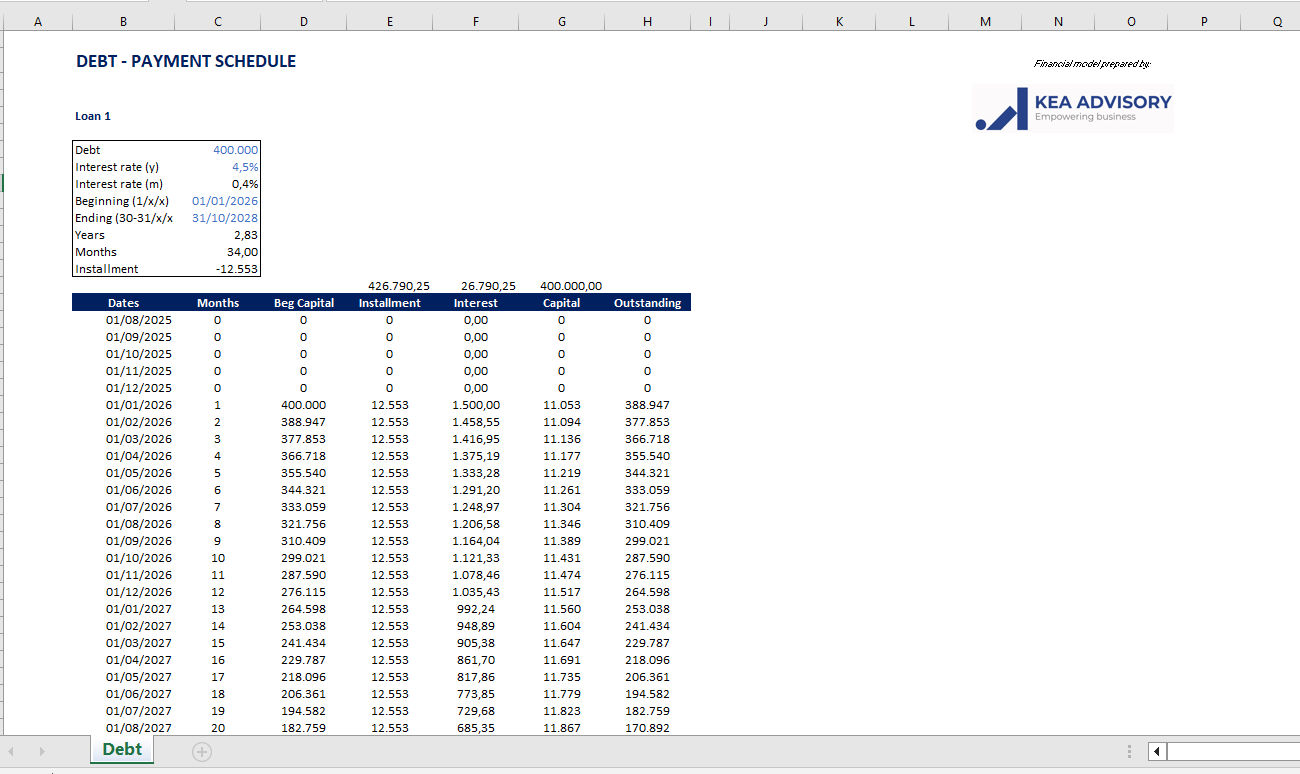Click the Beg Capital table header cell
This screenshot has height=774, width=1300.
click(303, 303)
